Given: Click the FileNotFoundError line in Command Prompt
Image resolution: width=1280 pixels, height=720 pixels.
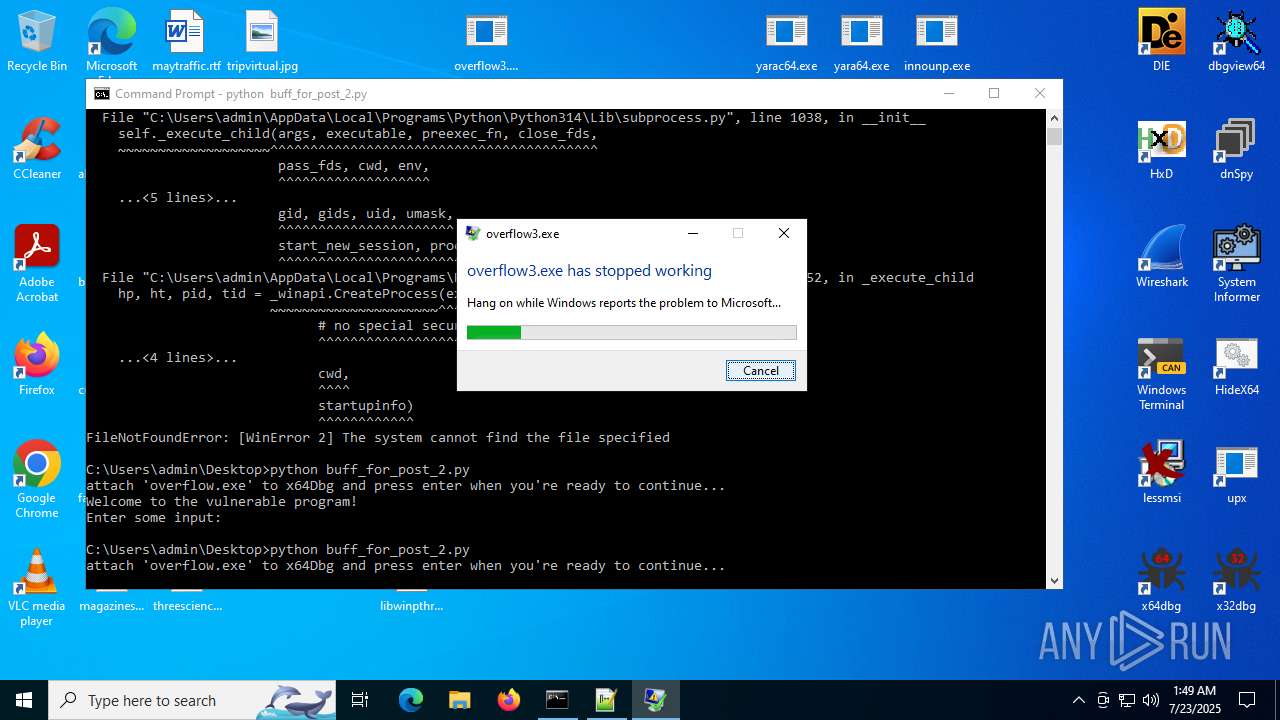Looking at the screenshot, I should [x=378, y=437].
